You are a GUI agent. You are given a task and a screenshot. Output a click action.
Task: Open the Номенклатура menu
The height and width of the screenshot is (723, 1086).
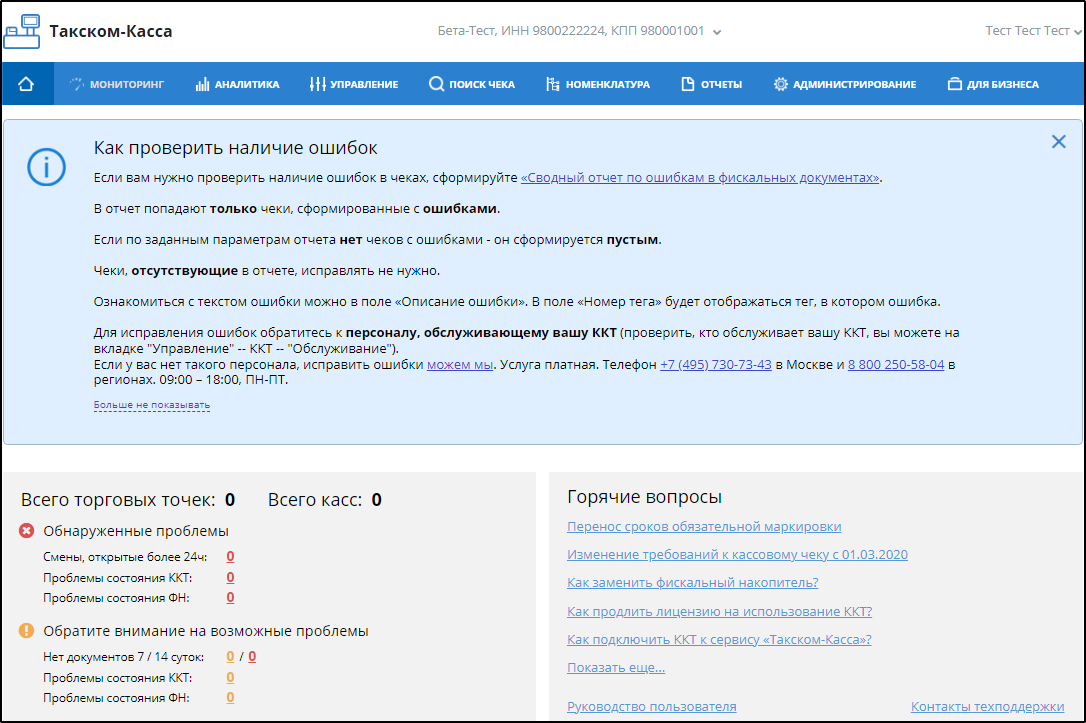click(x=598, y=84)
